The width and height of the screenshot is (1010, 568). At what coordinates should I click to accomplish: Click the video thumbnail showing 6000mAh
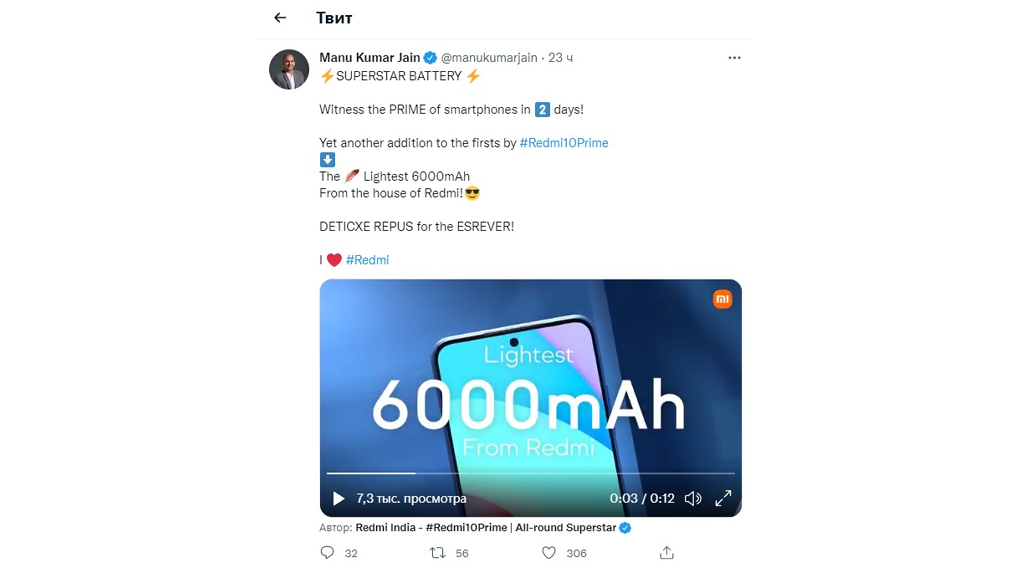tap(530, 386)
